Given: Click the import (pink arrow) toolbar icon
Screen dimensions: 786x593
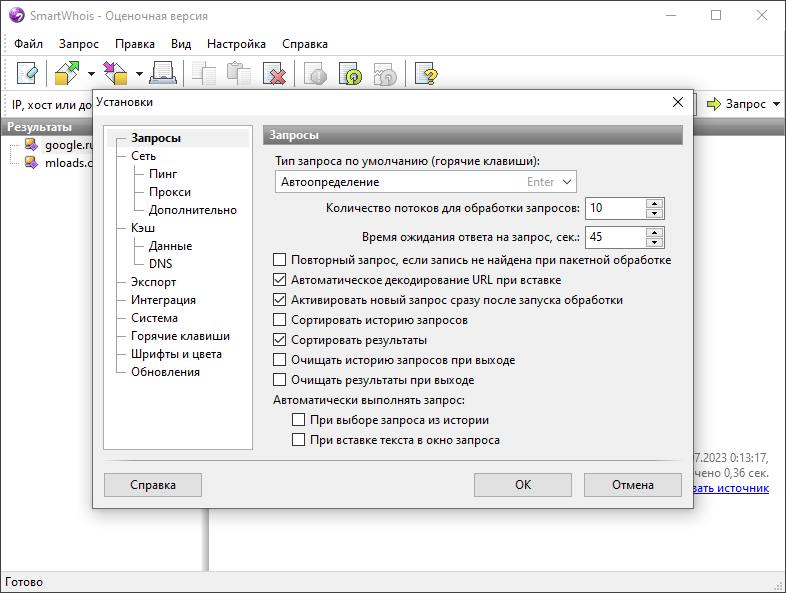Looking at the screenshot, I should (x=117, y=73).
